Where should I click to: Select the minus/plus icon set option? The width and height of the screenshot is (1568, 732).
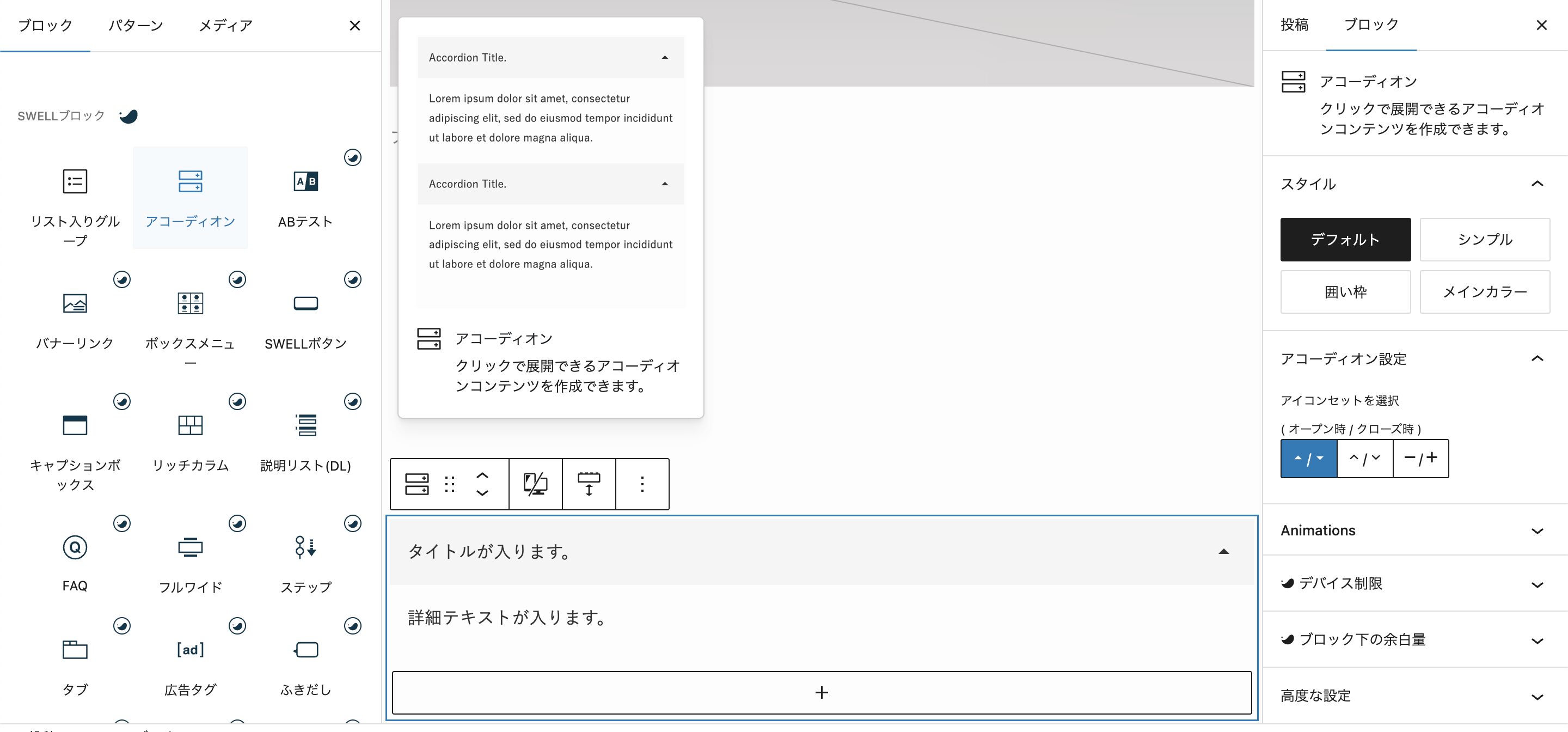coord(1420,459)
